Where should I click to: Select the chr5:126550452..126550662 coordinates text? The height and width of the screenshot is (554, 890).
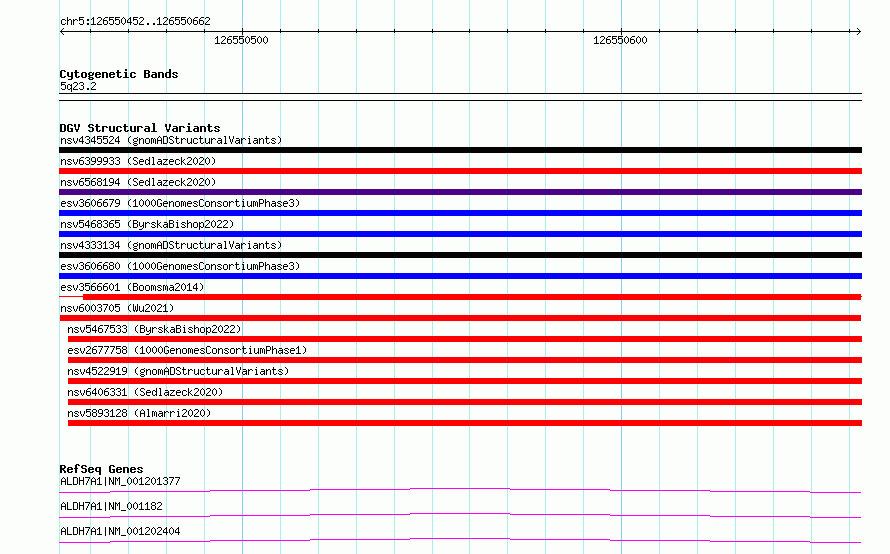click(135, 22)
